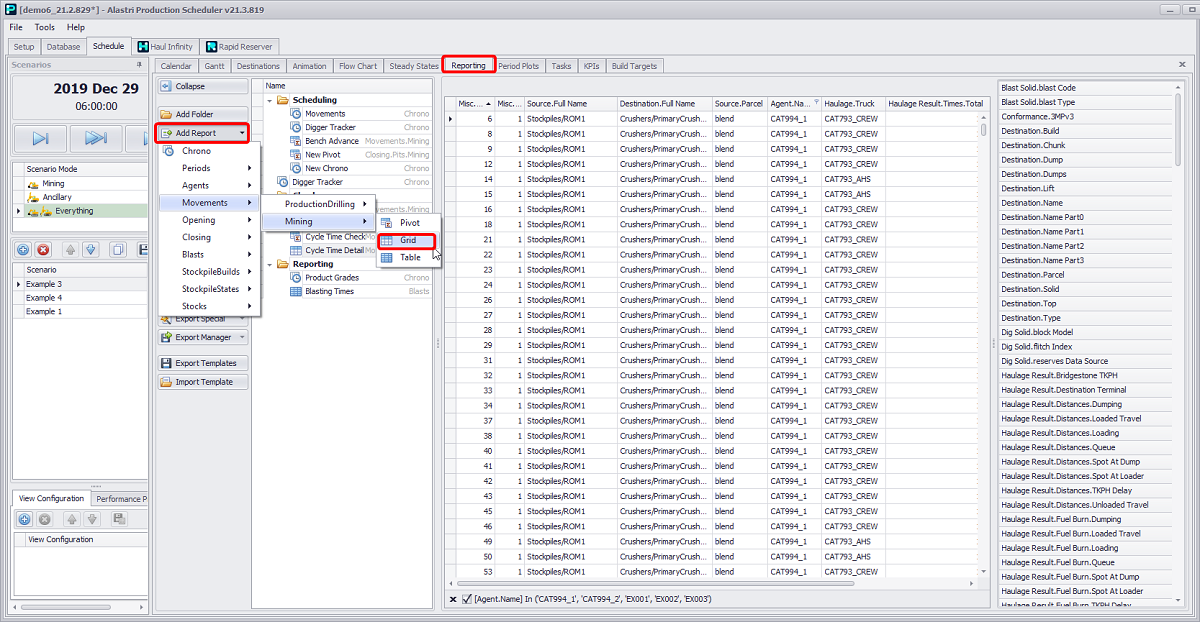The image size is (1200, 622).
Task: Select the Everything scenario mode
Action: pyautogui.click(x=74, y=211)
